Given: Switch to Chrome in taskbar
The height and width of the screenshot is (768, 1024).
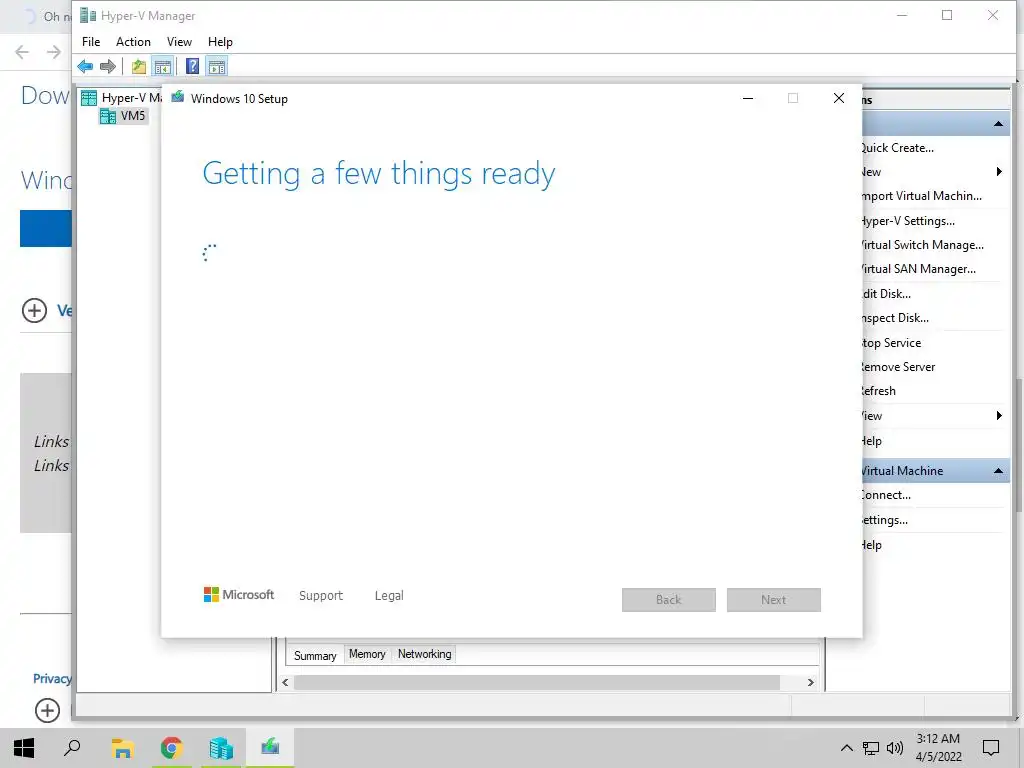Looking at the screenshot, I should 171,748.
